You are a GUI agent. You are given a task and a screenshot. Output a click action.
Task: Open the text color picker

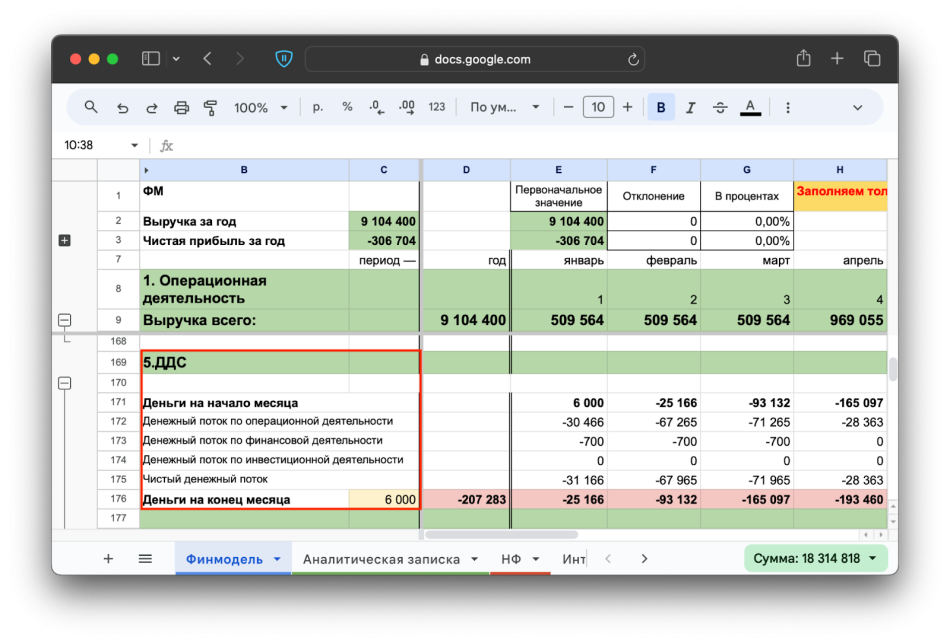pyautogui.click(x=750, y=107)
